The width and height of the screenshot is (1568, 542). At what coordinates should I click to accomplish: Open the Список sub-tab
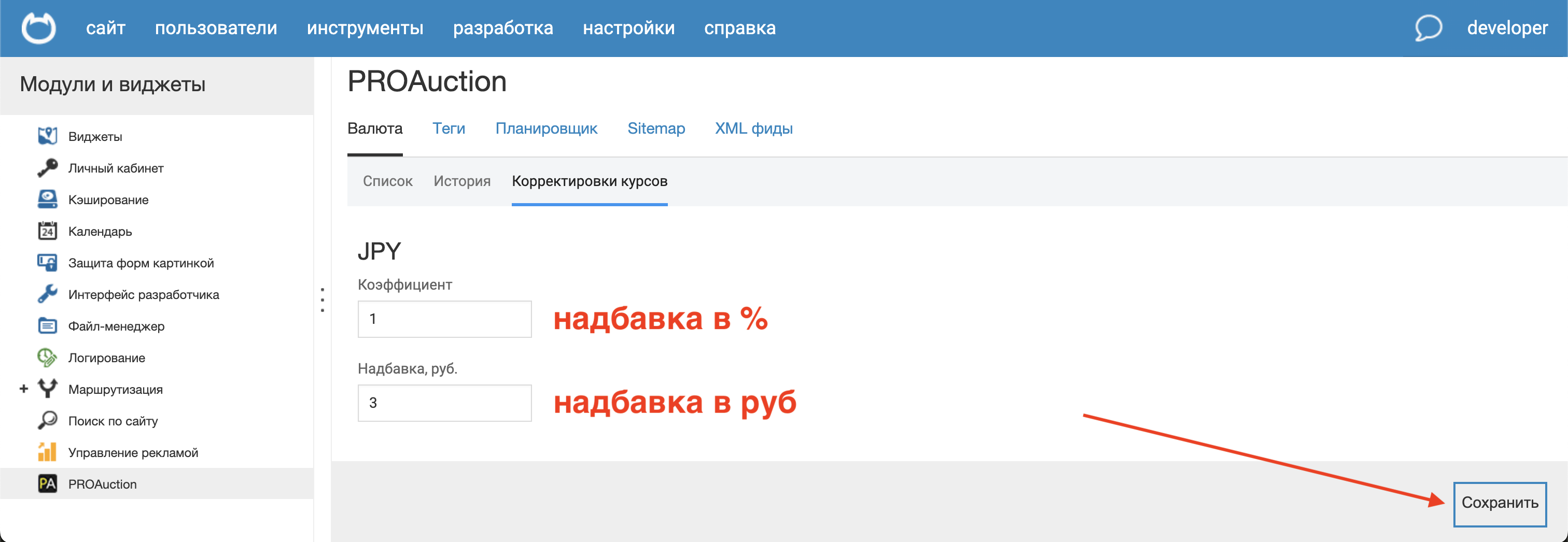(388, 181)
